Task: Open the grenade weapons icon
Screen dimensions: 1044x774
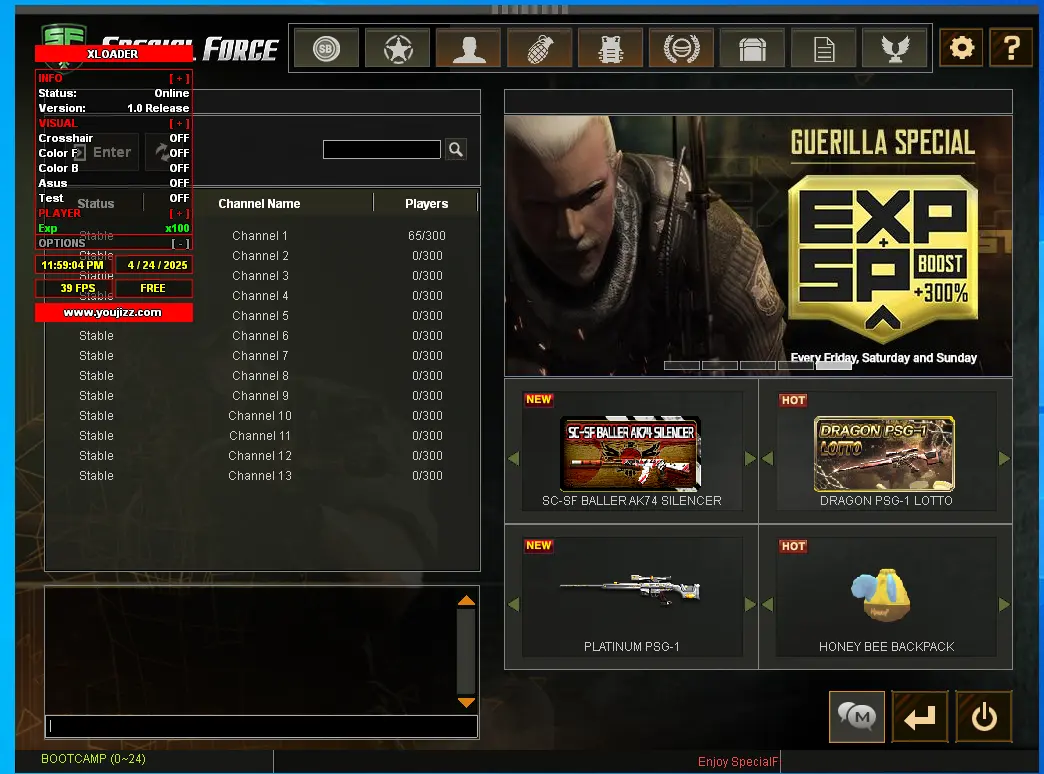Action: (540, 49)
